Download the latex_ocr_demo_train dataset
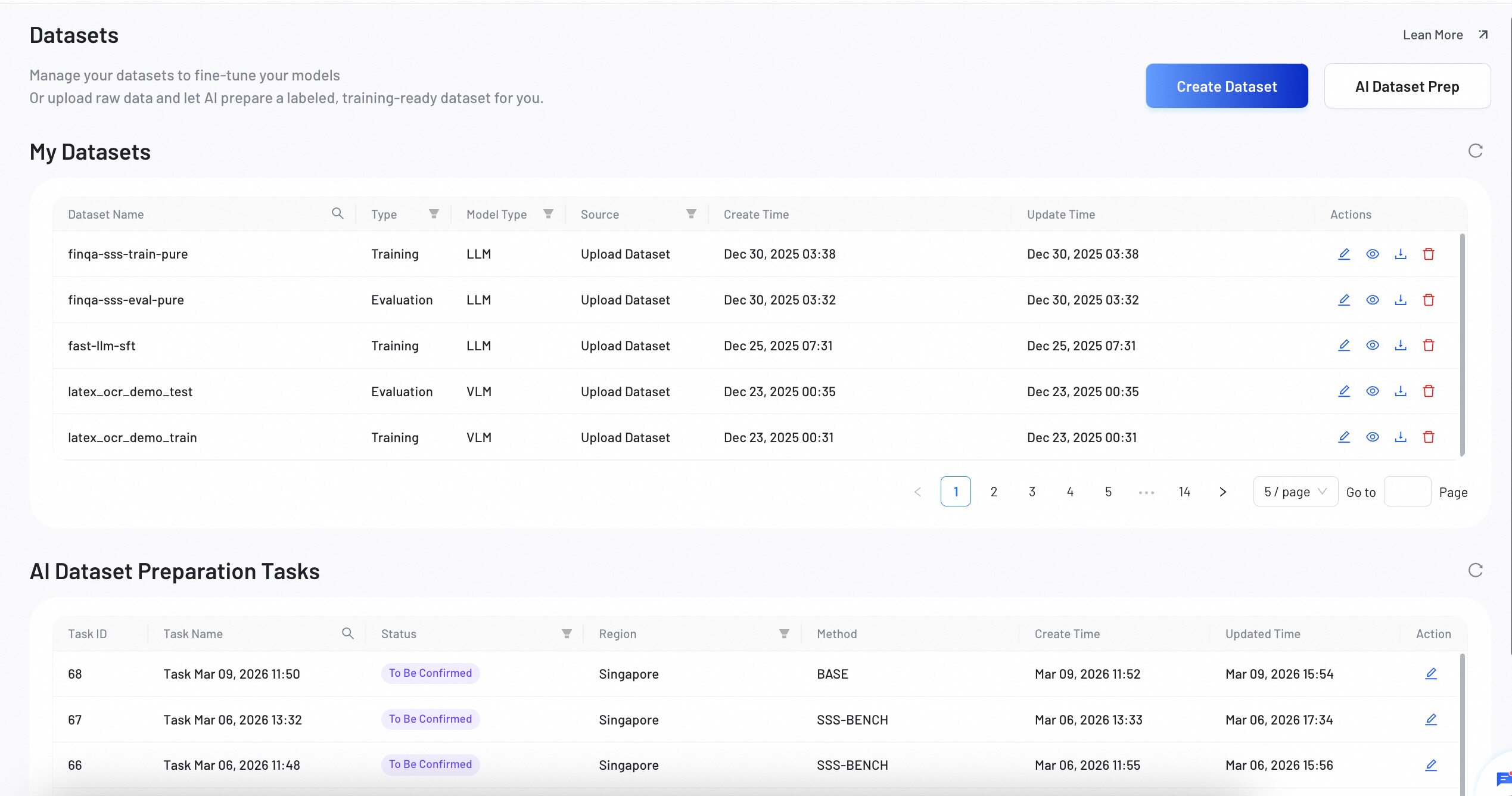The height and width of the screenshot is (796, 1512). click(x=1401, y=437)
